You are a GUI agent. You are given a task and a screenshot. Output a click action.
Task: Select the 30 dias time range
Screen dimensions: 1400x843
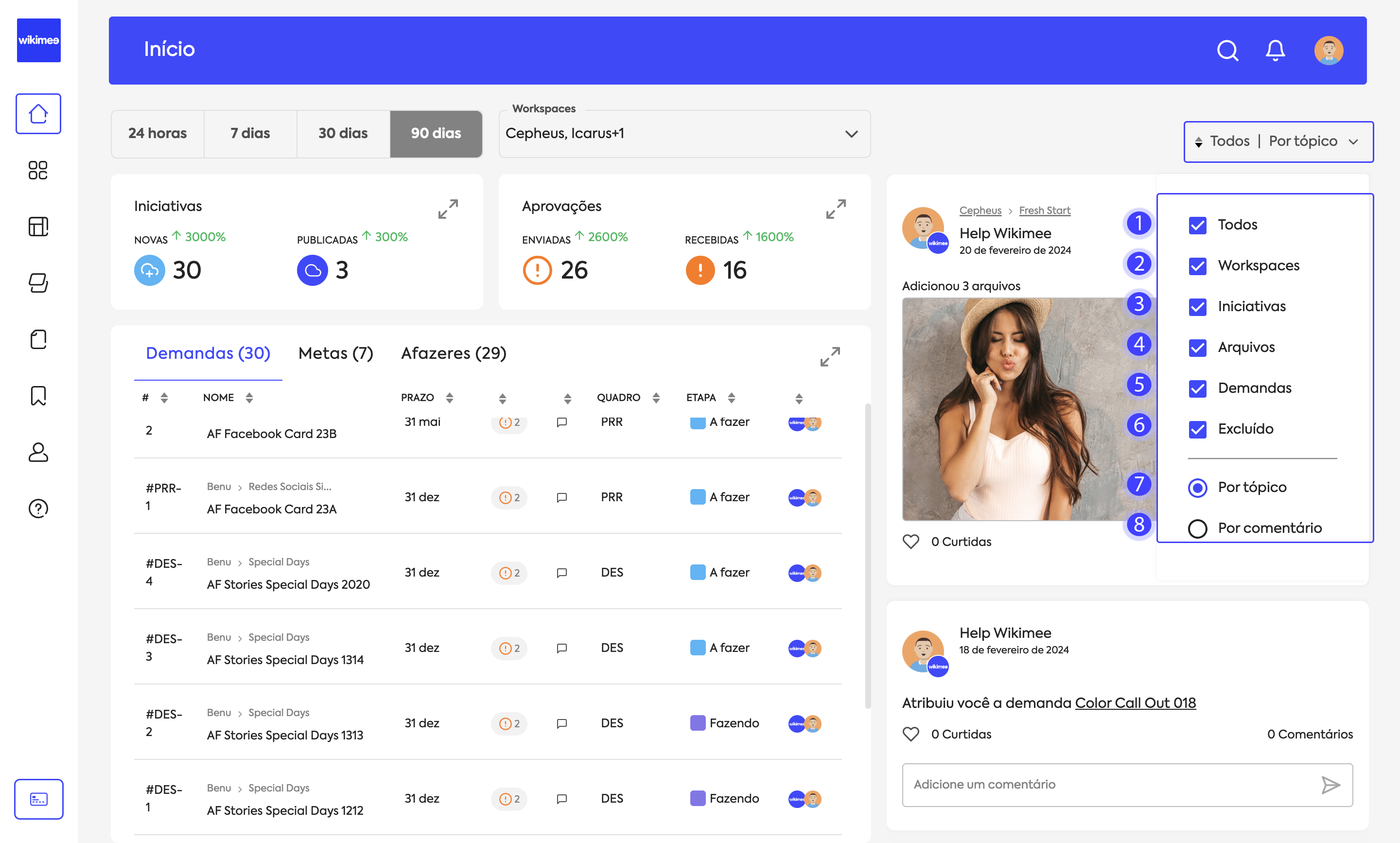point(343,134)
